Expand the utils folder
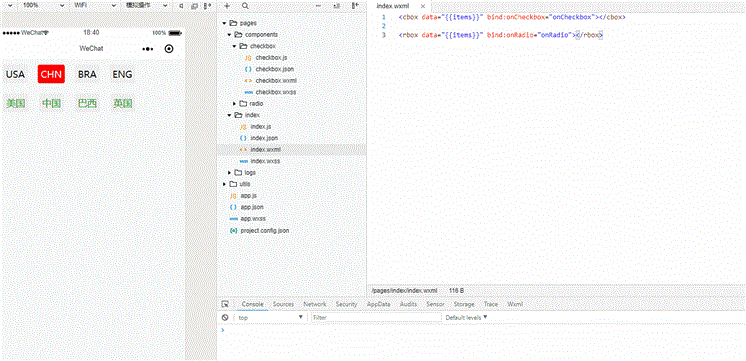 (x=224, y=184)
